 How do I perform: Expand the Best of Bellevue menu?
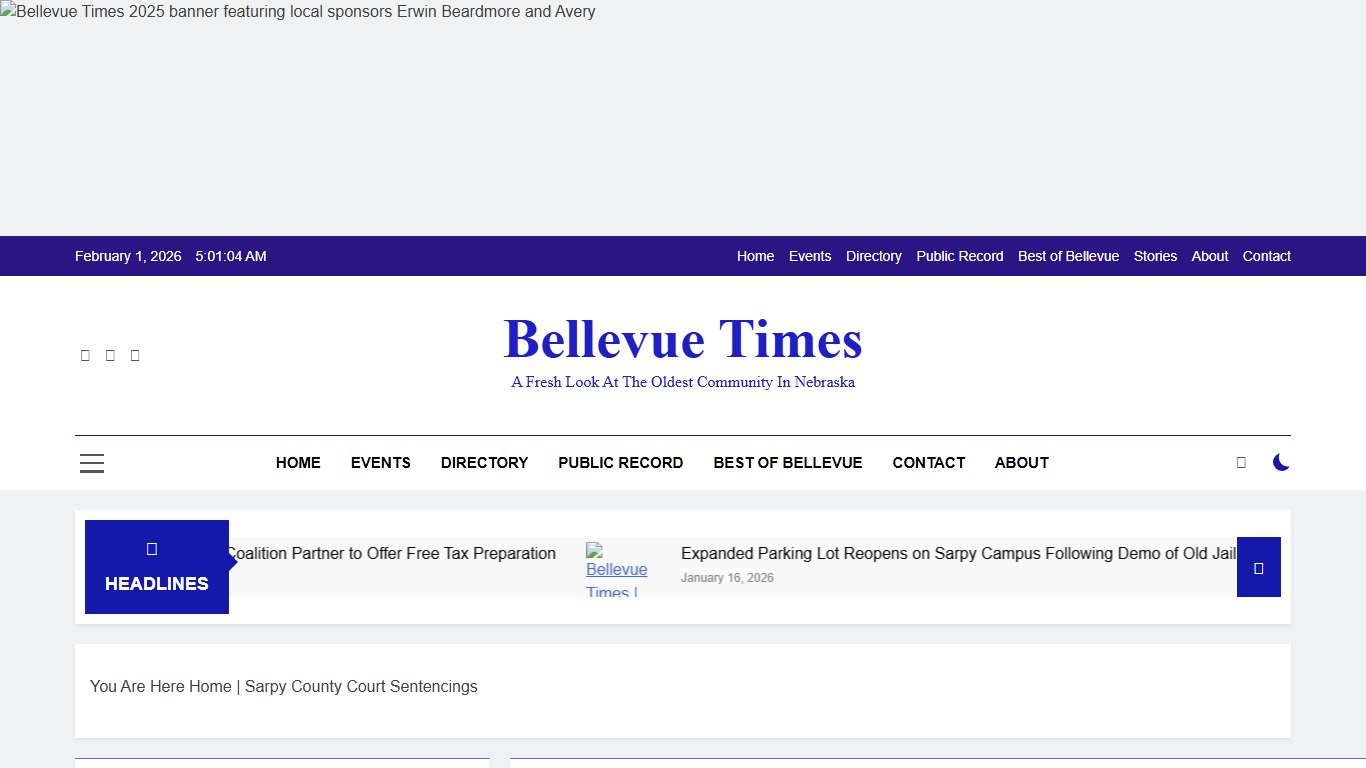[787, 462]
